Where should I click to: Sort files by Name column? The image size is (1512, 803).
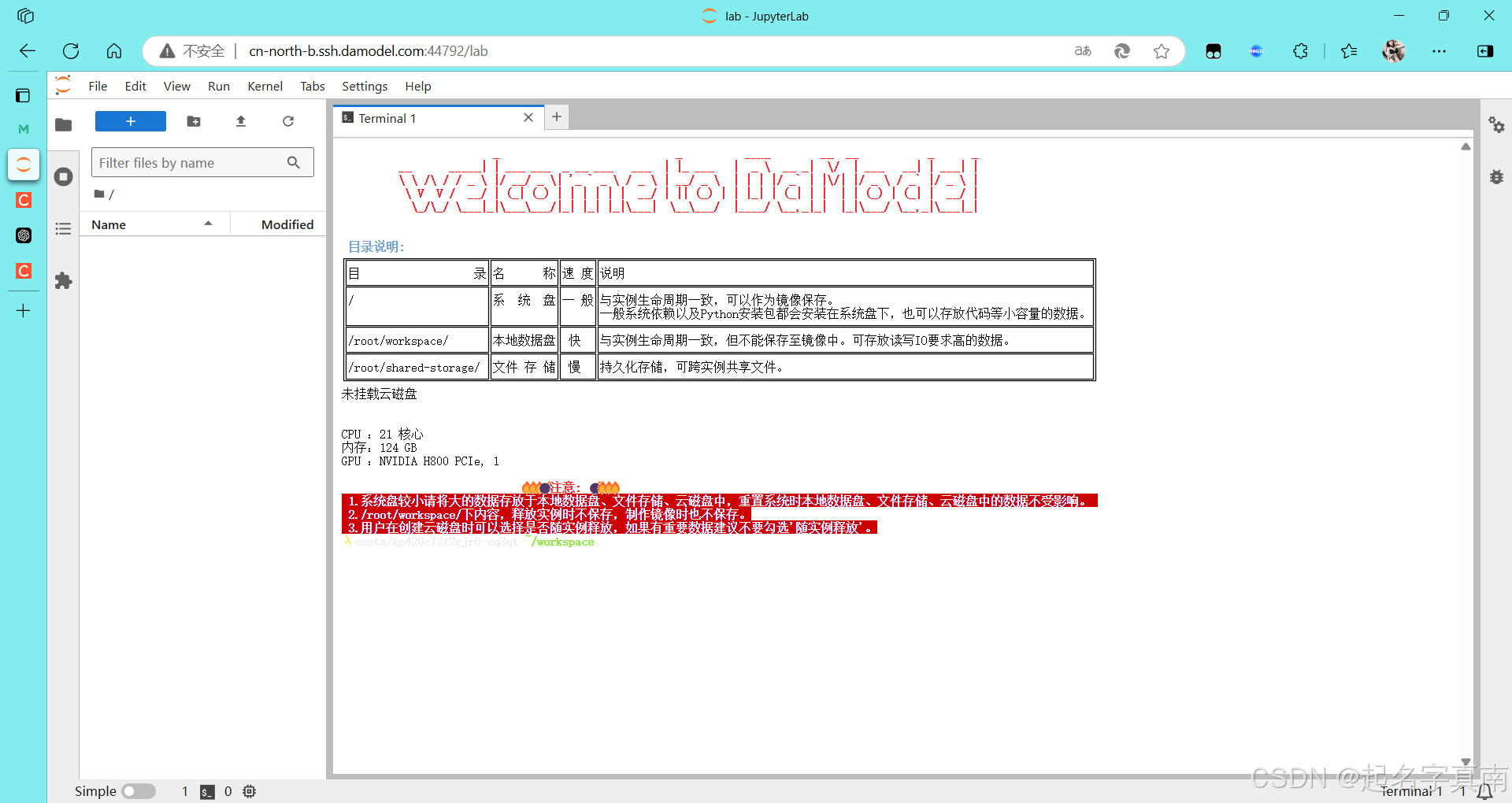(154, 224)
